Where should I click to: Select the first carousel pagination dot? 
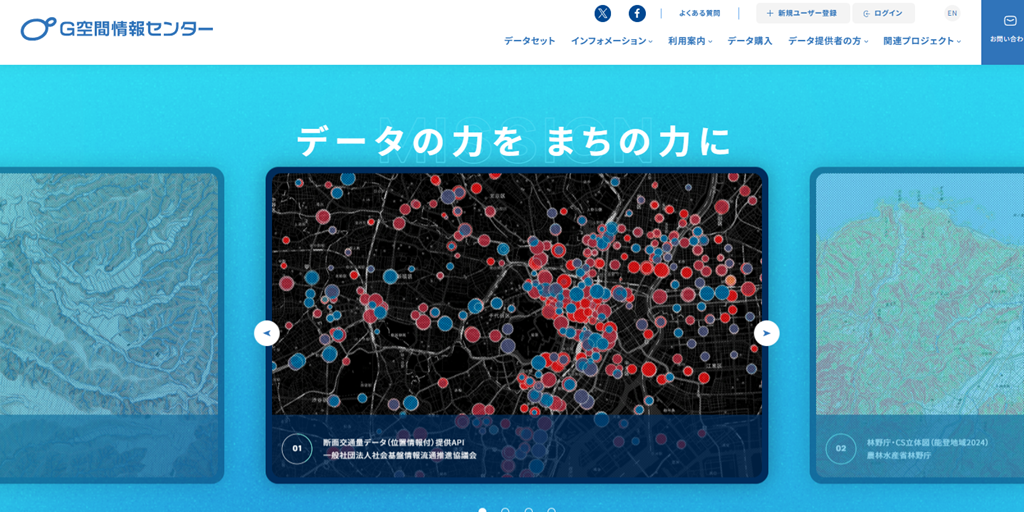[x=483, y=510]
